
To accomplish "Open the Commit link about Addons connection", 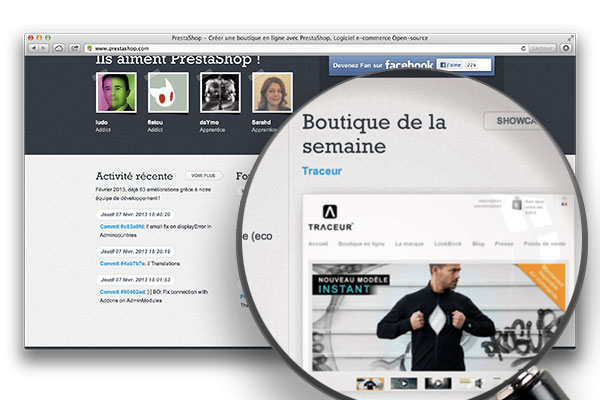I will pos(122,292).
